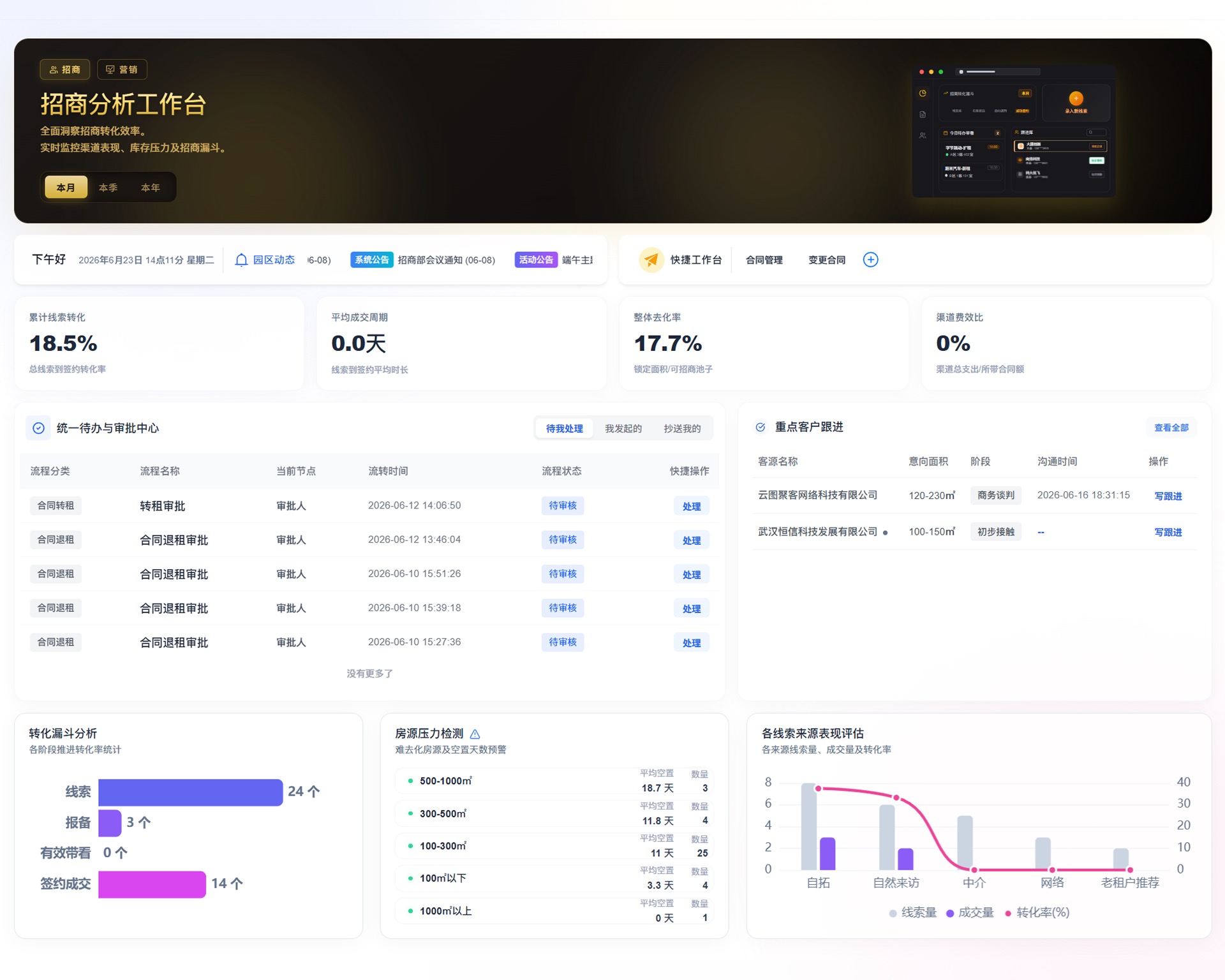Click the 自拓 purple 成交量 bar
Viewport: 1225px width, 980px height.
pos(828,854)
